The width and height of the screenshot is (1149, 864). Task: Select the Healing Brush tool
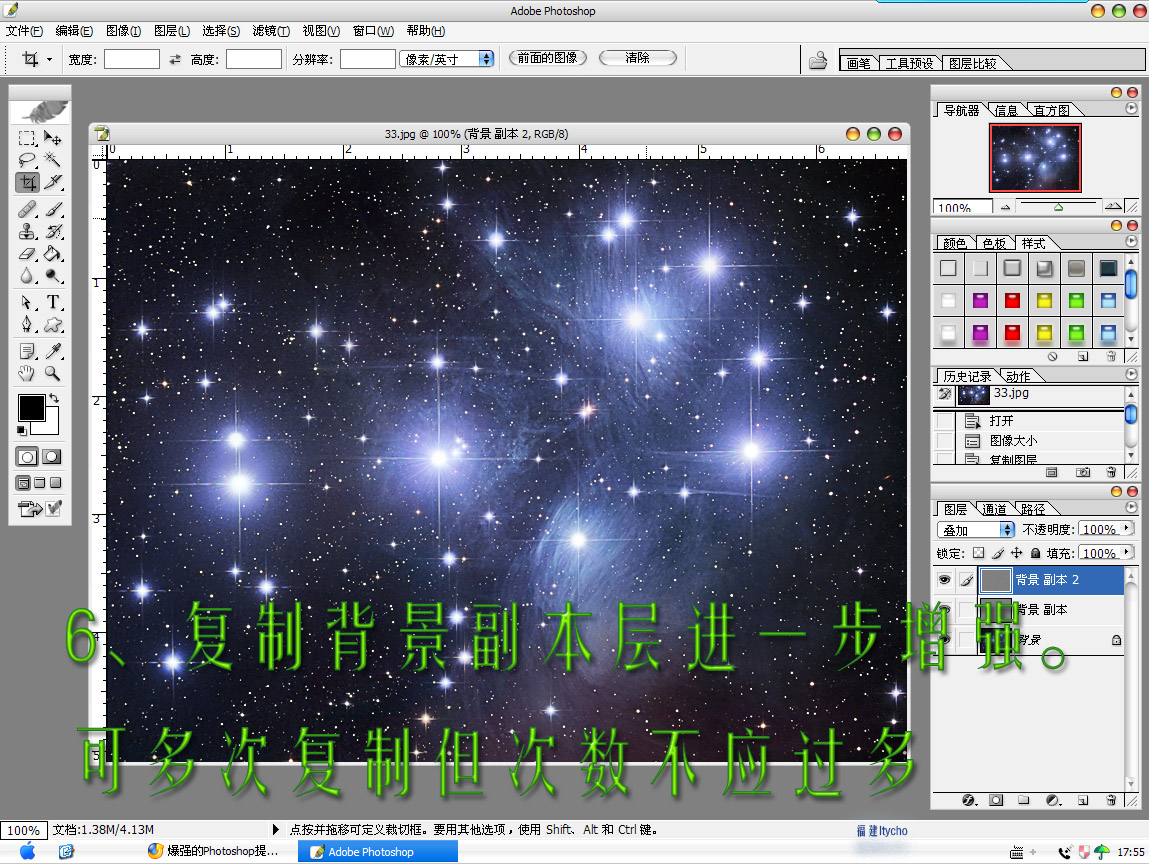[x=27, y=210]
